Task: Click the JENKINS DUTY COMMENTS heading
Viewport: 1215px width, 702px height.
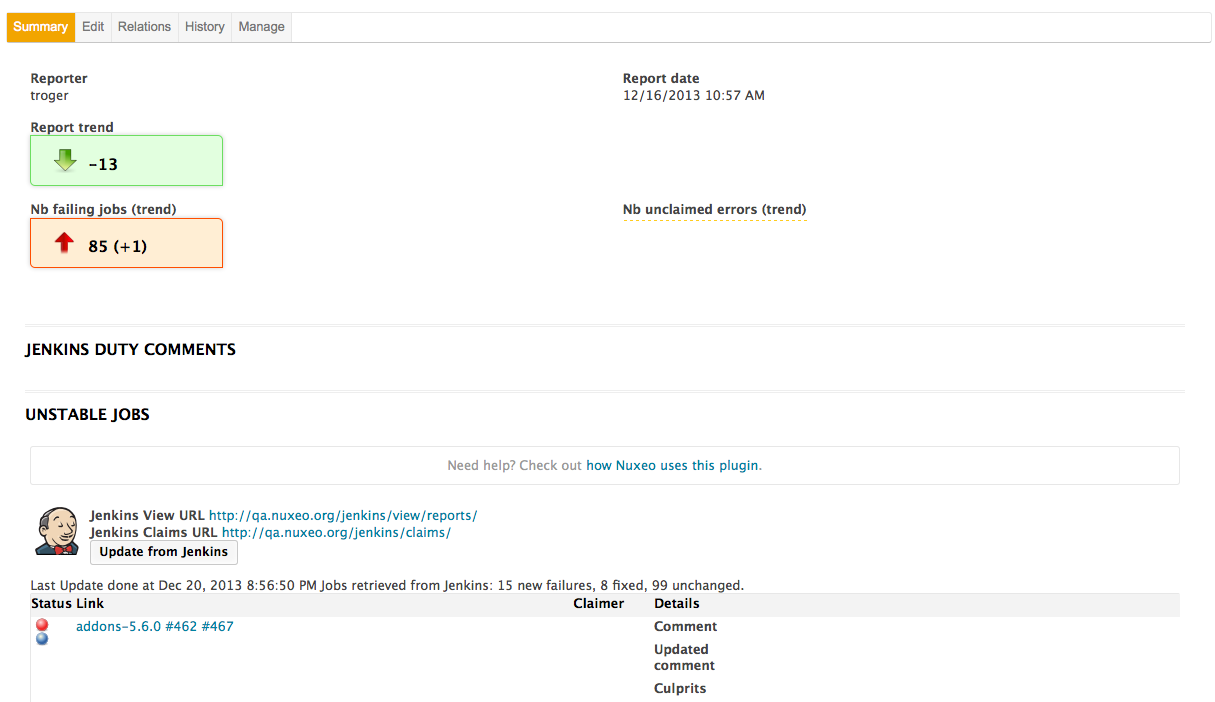Action: (x=131, y=350)
